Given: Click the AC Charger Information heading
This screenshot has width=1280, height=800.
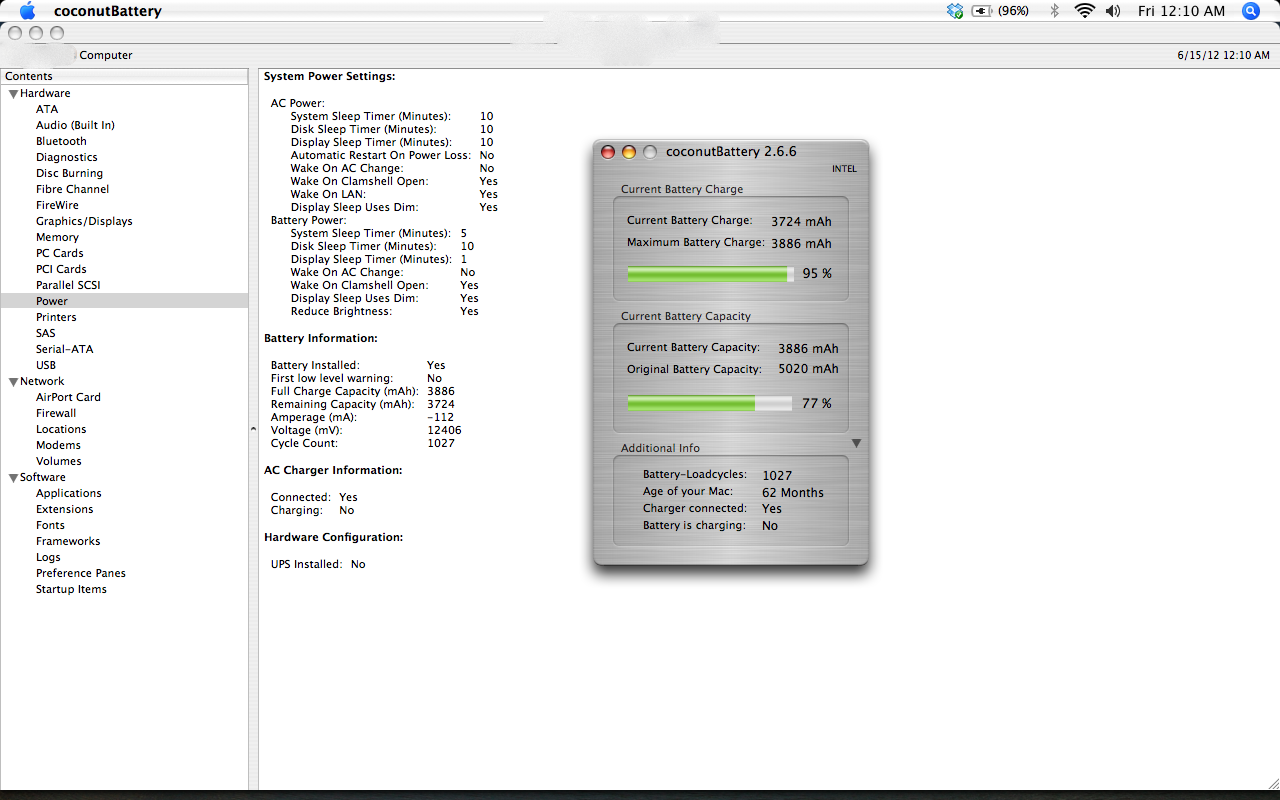Looking at the screenshot, I should [333, 470].
